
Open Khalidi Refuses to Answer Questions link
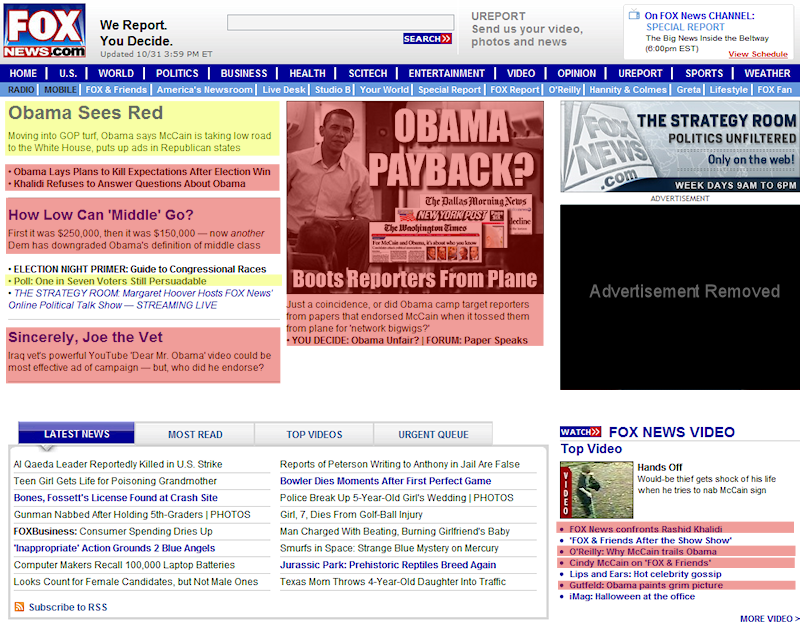point(130,184)
